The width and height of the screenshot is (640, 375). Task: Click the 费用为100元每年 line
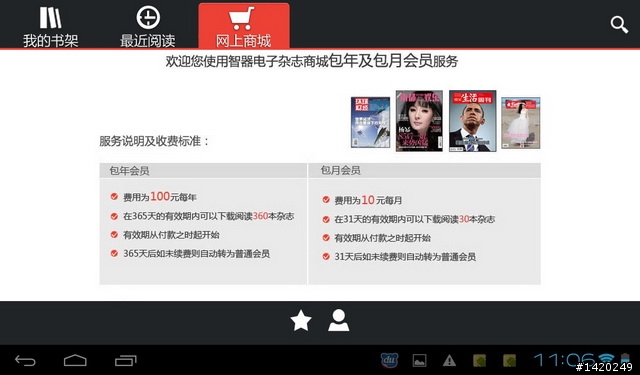coord(160,197)
